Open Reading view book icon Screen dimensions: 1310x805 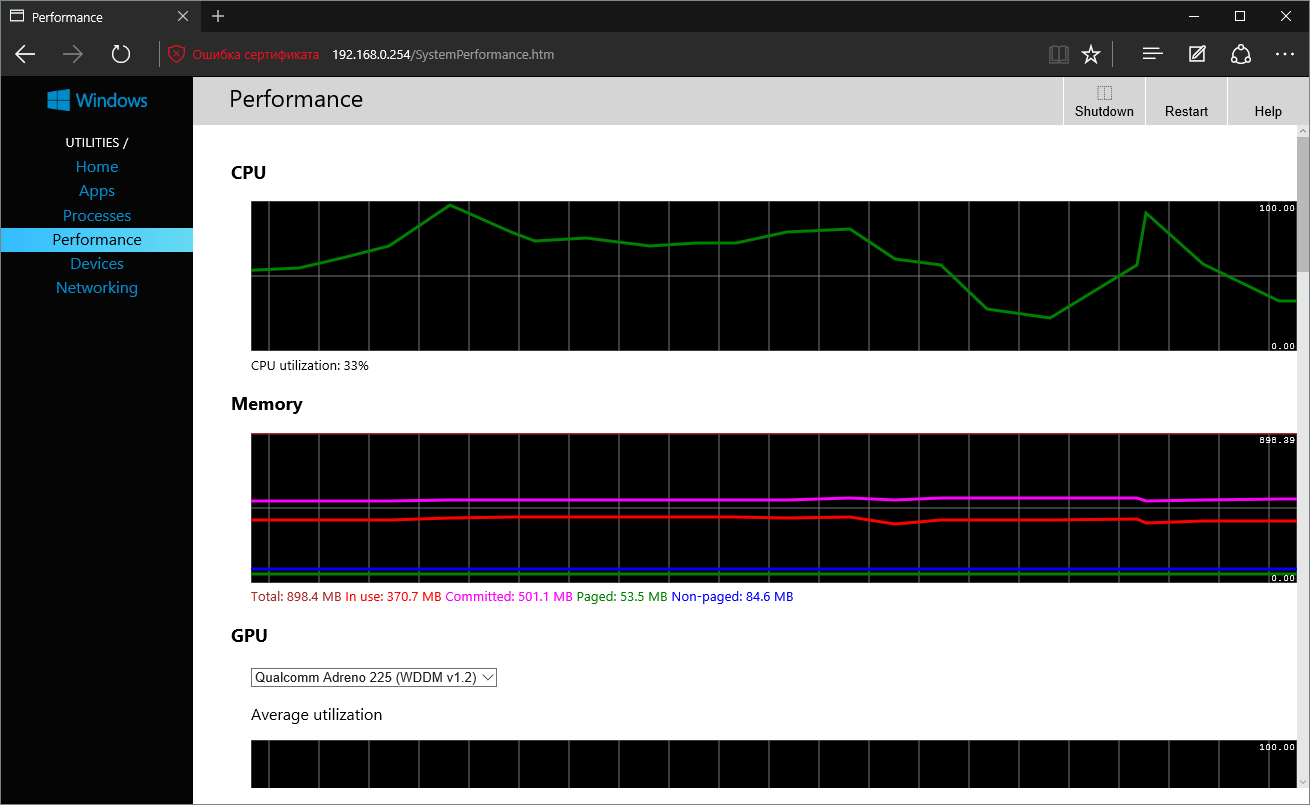coord(1058,54)
